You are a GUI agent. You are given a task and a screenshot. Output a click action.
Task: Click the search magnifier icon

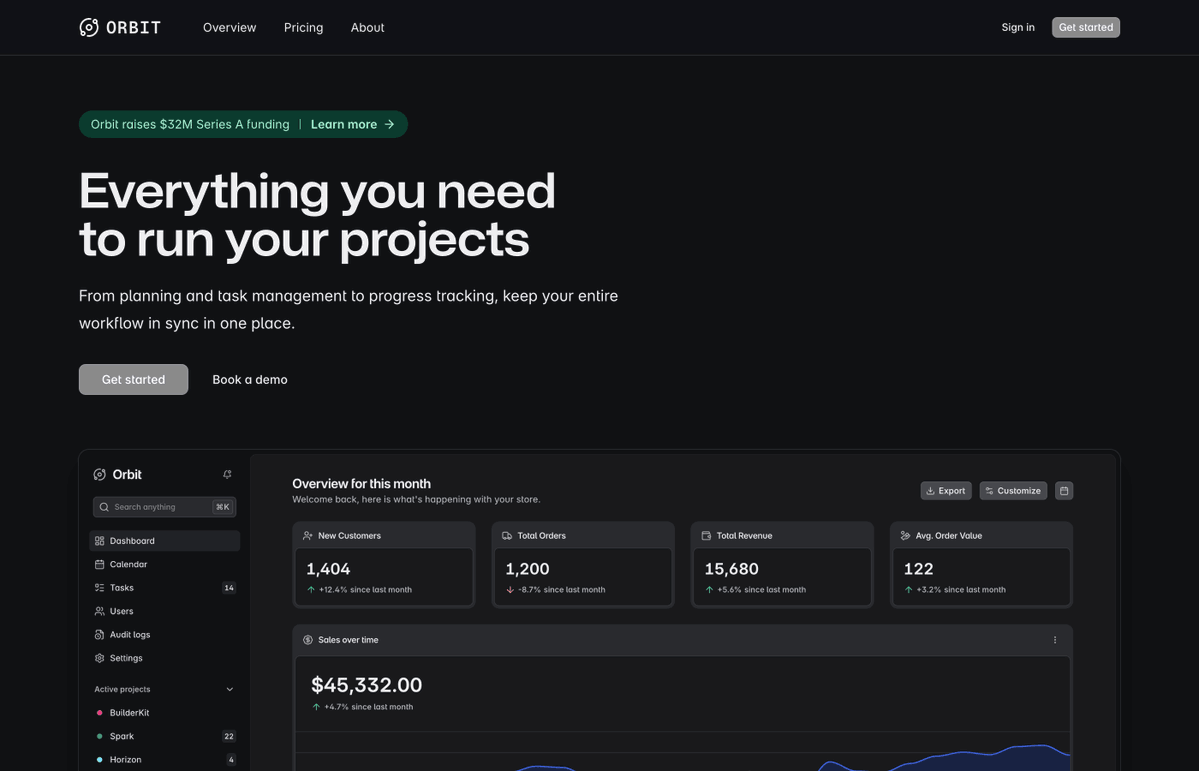click(104, 507)
